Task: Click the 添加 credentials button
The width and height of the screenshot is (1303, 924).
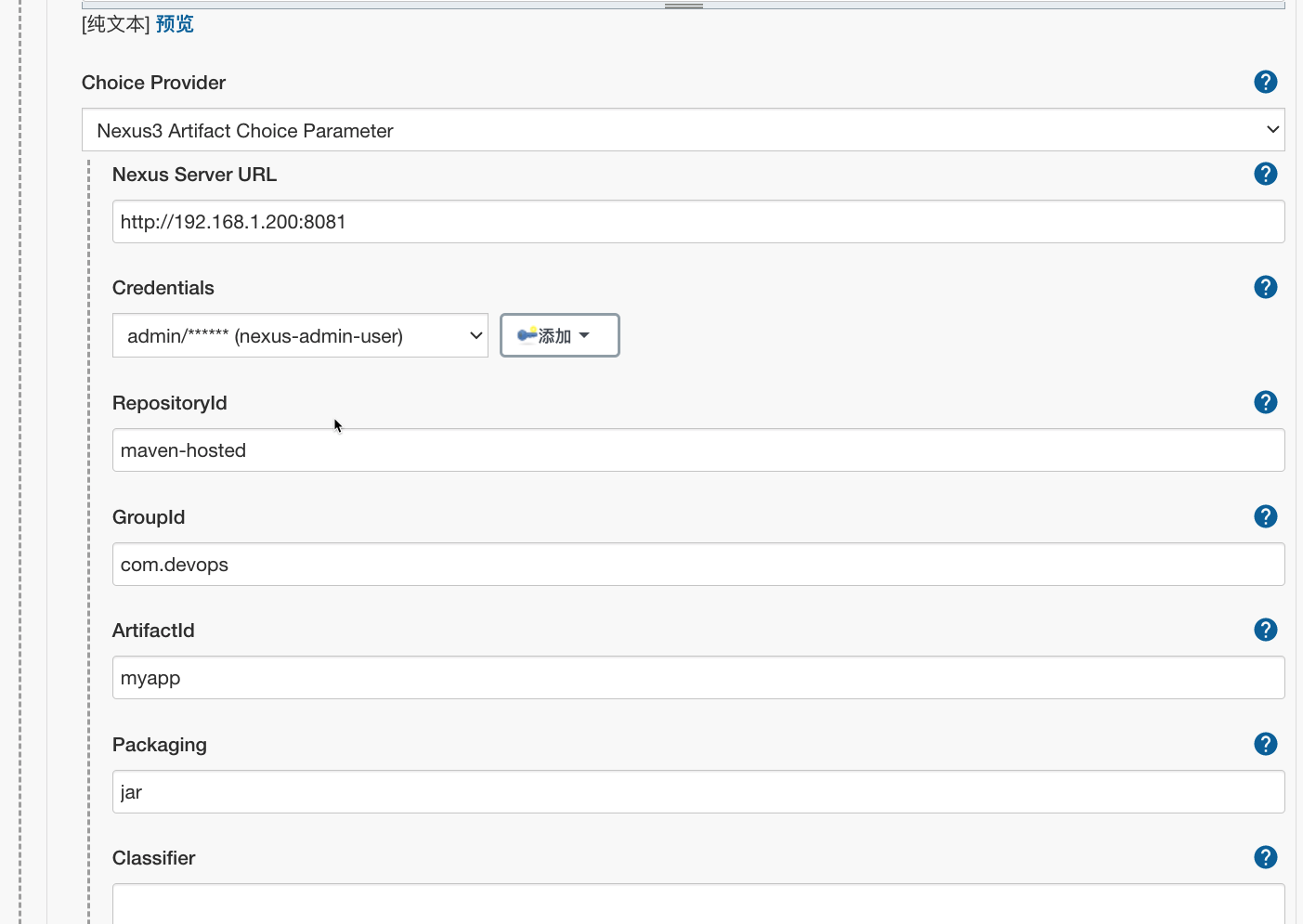Action: pyautogui.click(x=559, y=335)
